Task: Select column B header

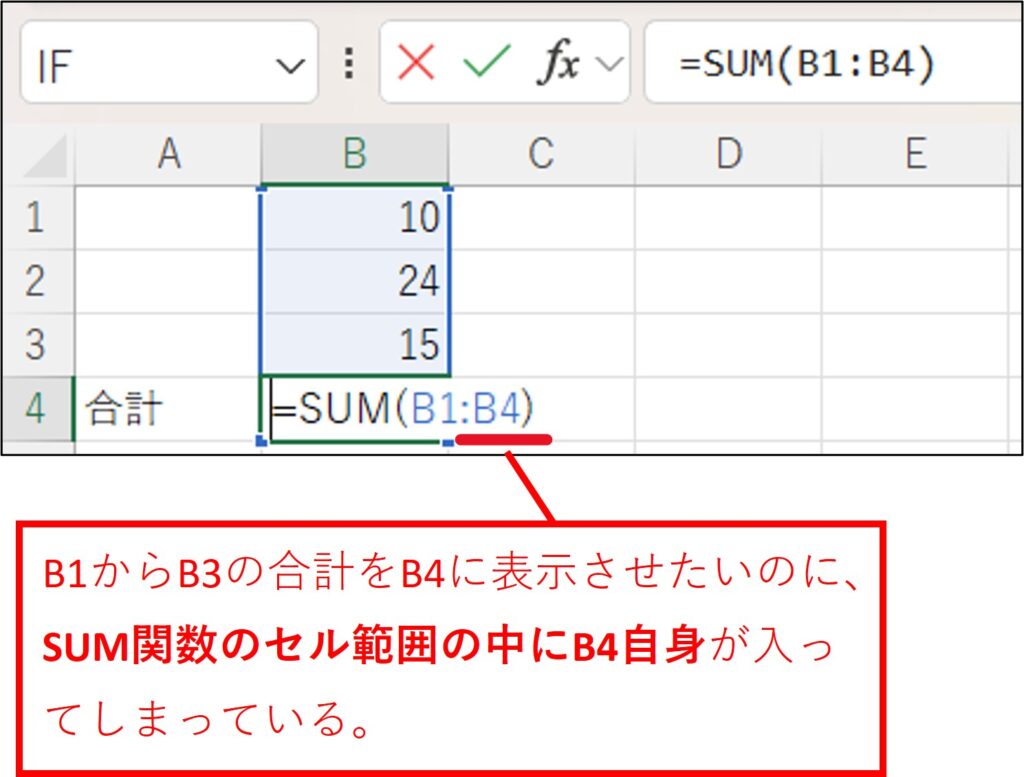Action: [x=355, y=154]
